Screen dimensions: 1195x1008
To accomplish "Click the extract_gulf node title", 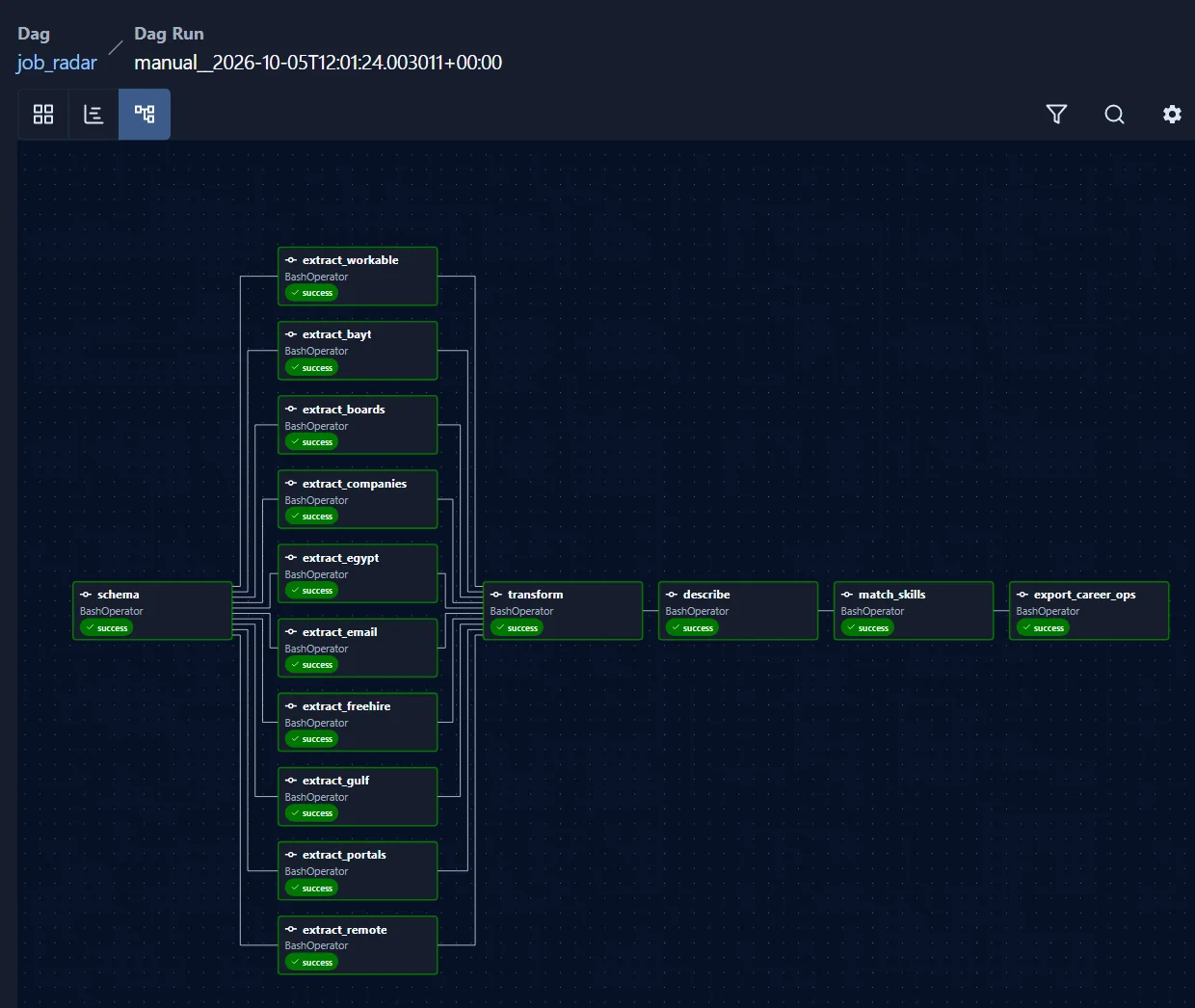I will point(335,781).
